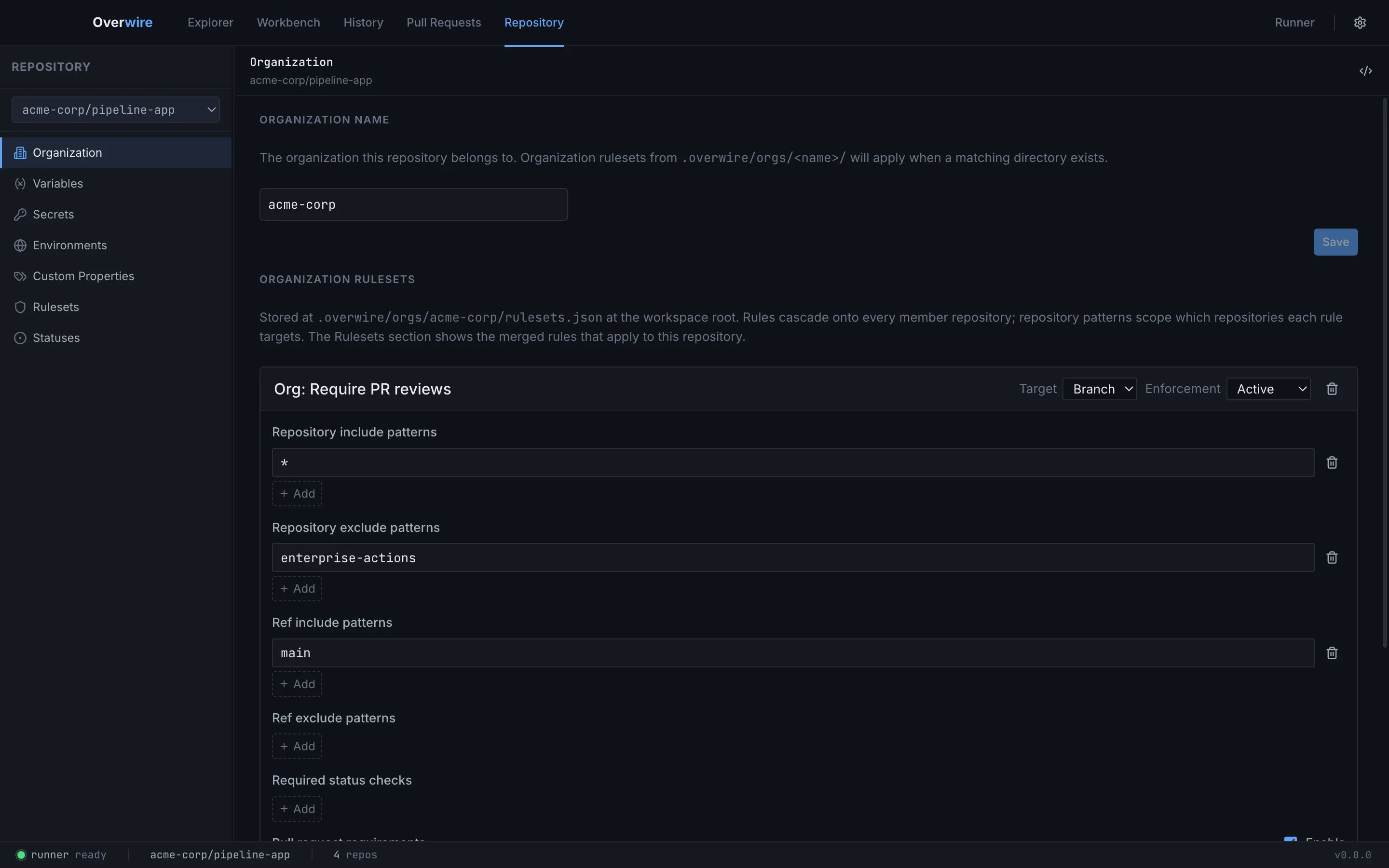Screen dimensions: 1389x868
Task: Toggle the code view icon in Organization header
Action: pos(1365,70)
